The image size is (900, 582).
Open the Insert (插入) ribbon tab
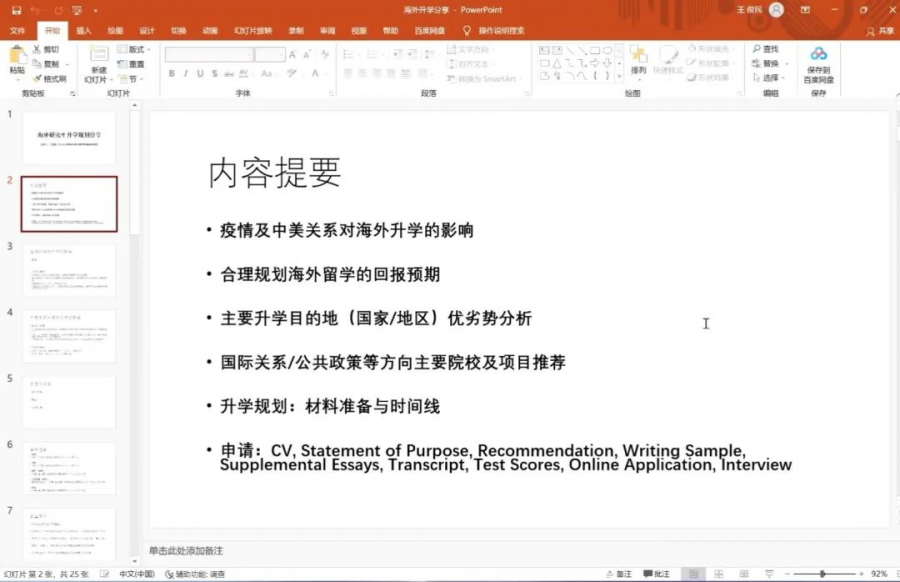click(84, 30)
